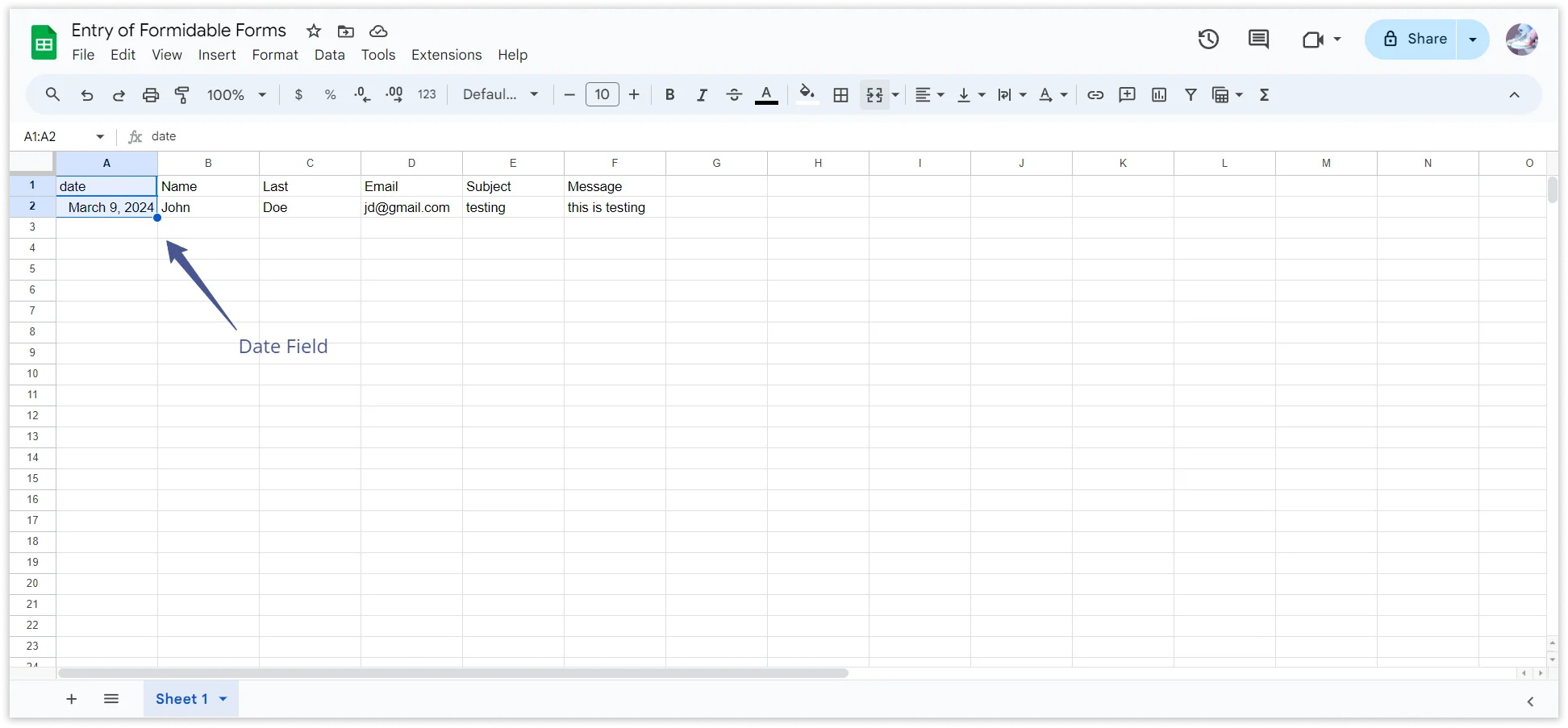Viewport: 1568px width, 728px height.
Task: Expand the Default font dropdown
Action: pyautogui.click(x=500, y=95)
